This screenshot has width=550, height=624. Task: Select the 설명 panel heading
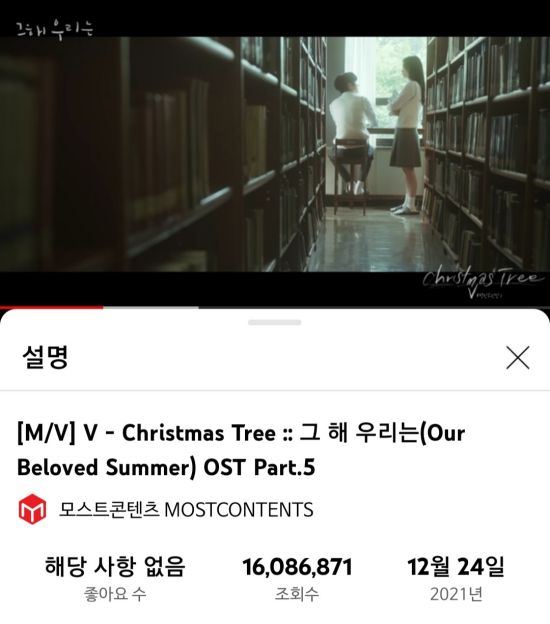coord(45,357)
